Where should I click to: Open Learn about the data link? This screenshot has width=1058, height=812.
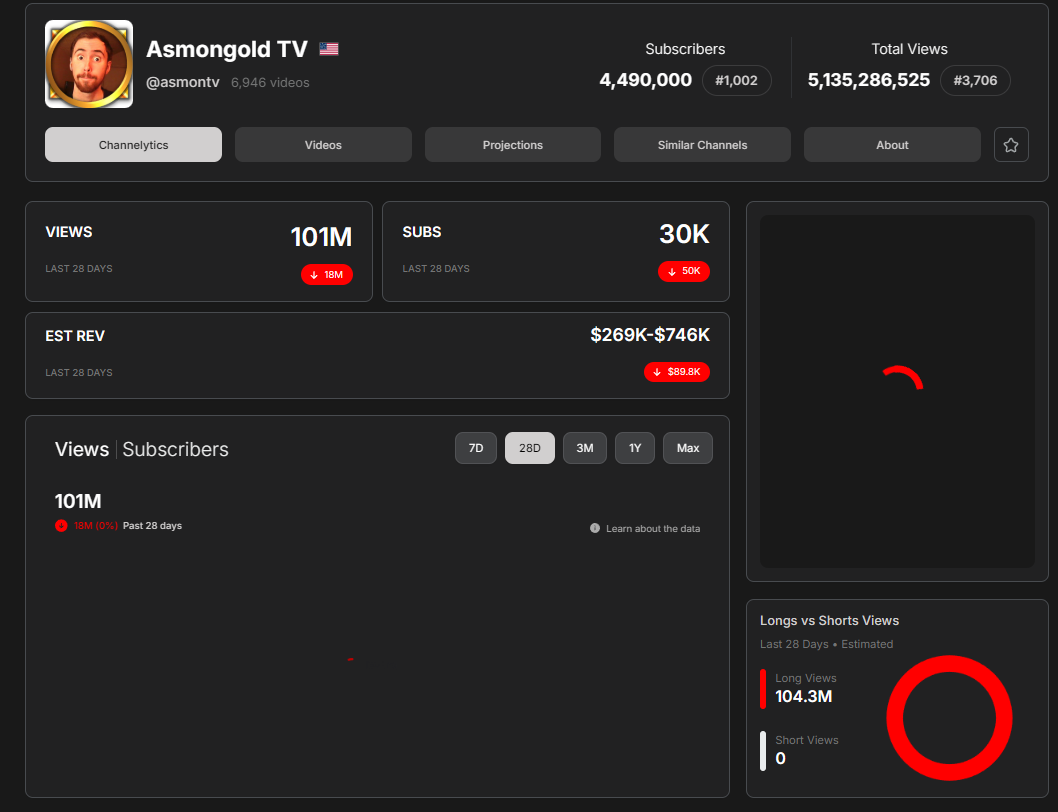[652, 529]
